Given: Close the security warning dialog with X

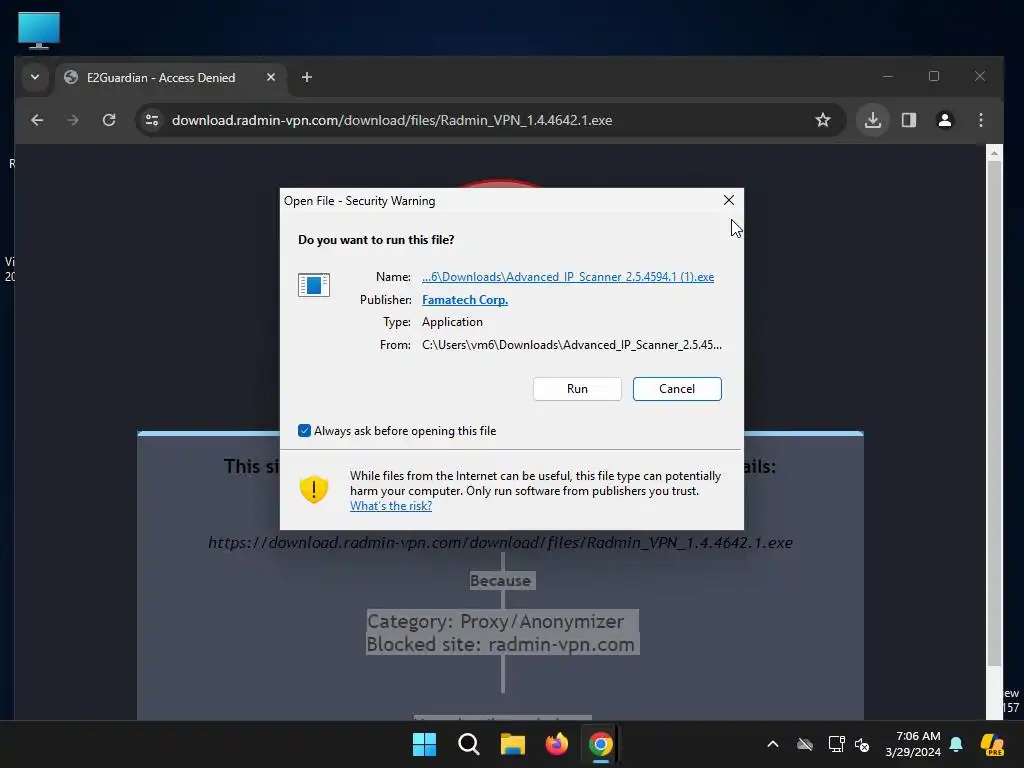Looking at the screenshot, I should pos(729,200).
